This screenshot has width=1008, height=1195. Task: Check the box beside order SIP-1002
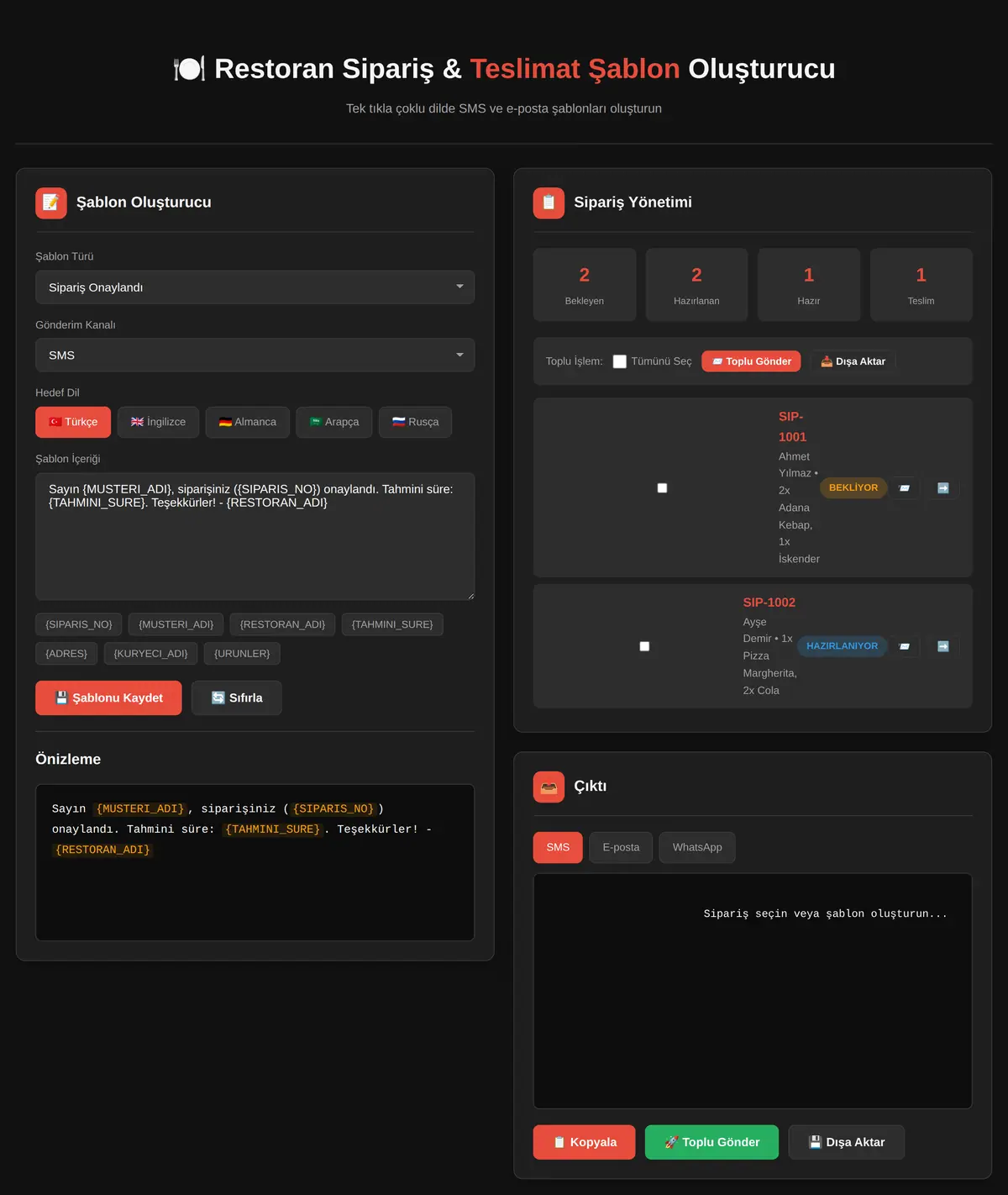pyautogui.click(x=644, y=646)
